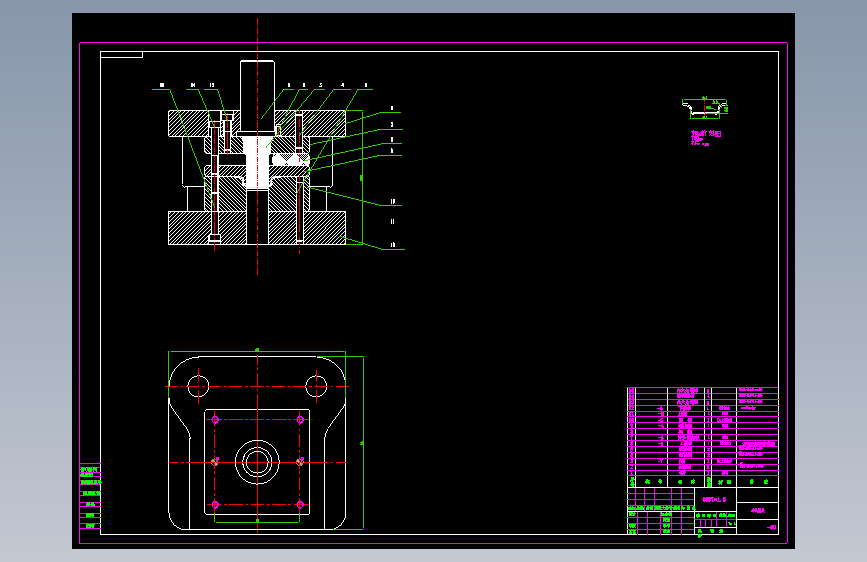Select top-right screw hole of the inner square plate

point(300,420)
